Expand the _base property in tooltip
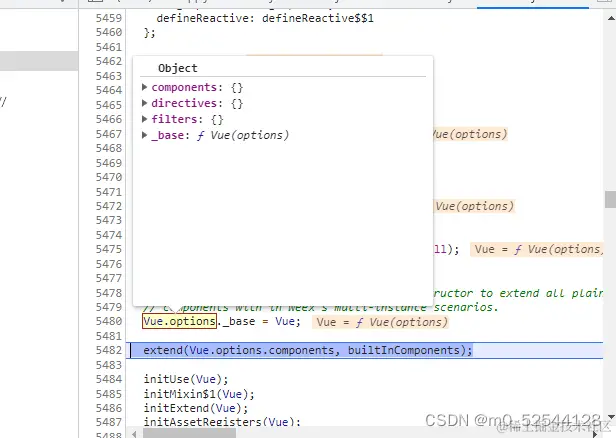 pyautogui.click(x=145, y=135)
